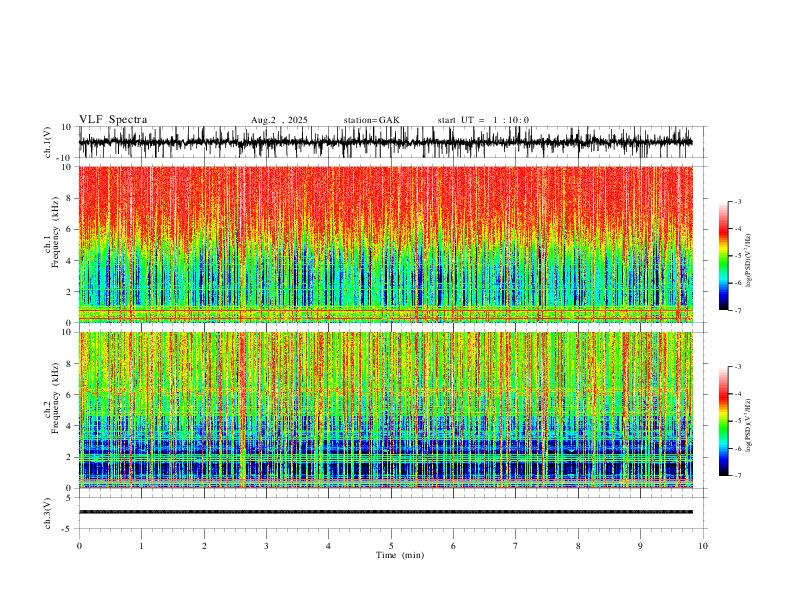This screenshot has width=792, height=612.
Task: Click the "-10" tick of ch.1(V) axis
Action: click(x=65, y=158)
